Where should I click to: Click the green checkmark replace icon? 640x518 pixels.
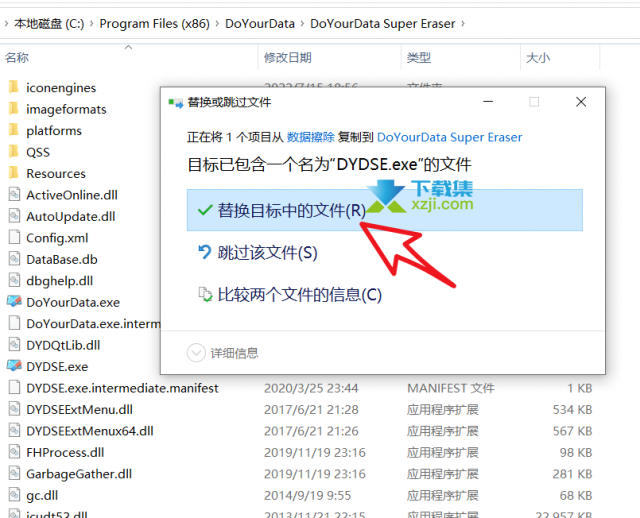pyautogui.click(x=205, y=210)
